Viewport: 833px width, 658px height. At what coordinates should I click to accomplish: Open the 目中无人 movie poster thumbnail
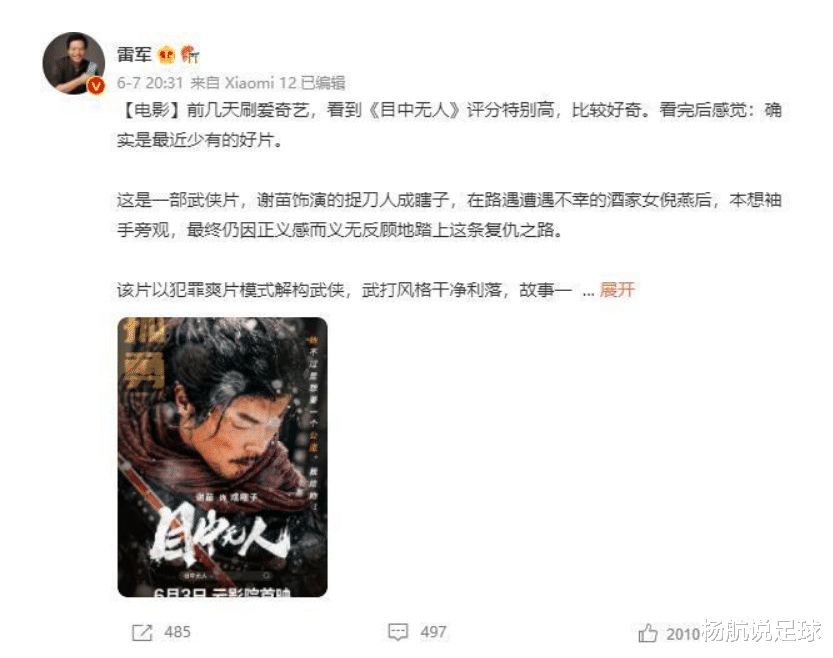[x=222, y=457]
